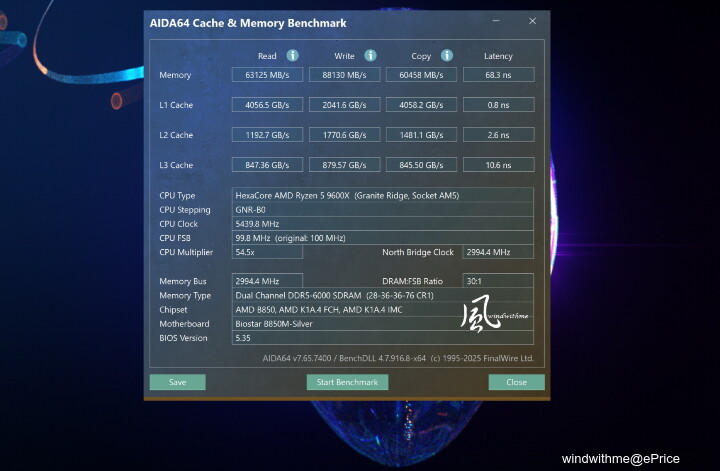Click the Memory row label
This screenshot has height=471, width=720.
point(175,75)
